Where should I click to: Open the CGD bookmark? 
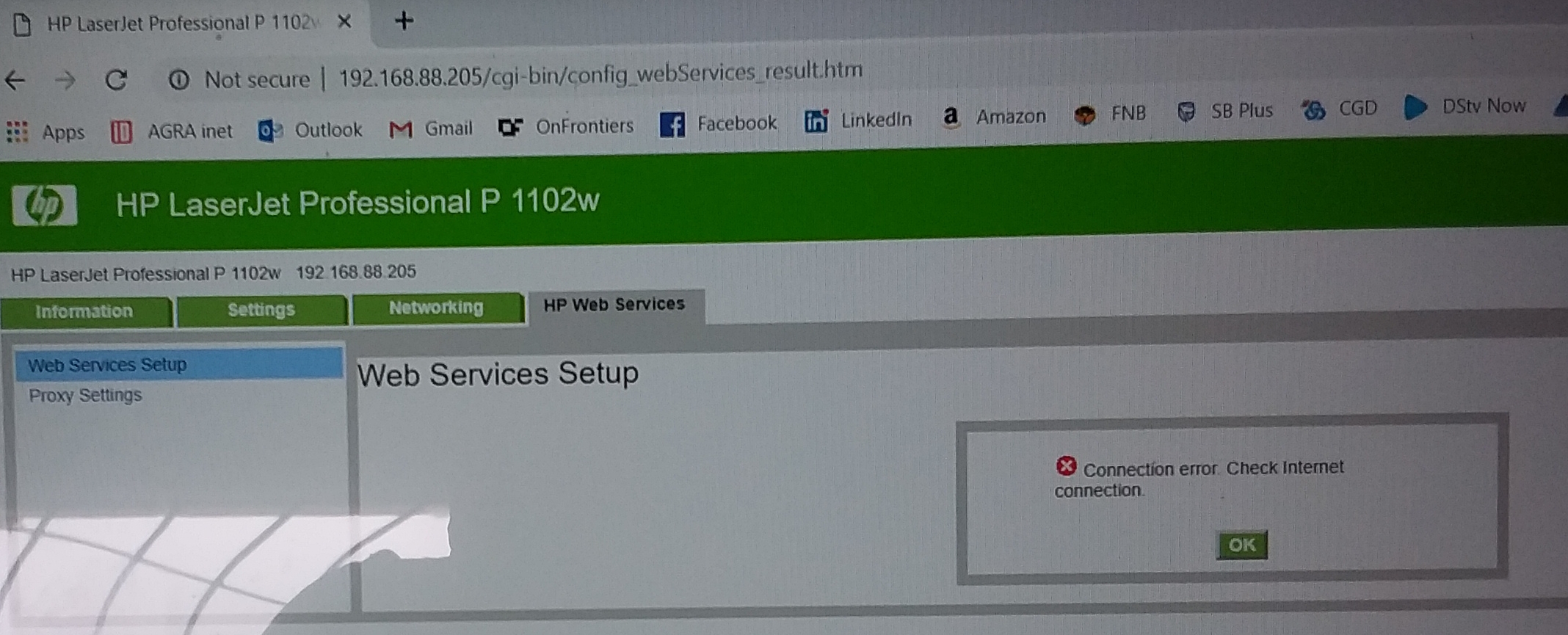pos(1339,109)
